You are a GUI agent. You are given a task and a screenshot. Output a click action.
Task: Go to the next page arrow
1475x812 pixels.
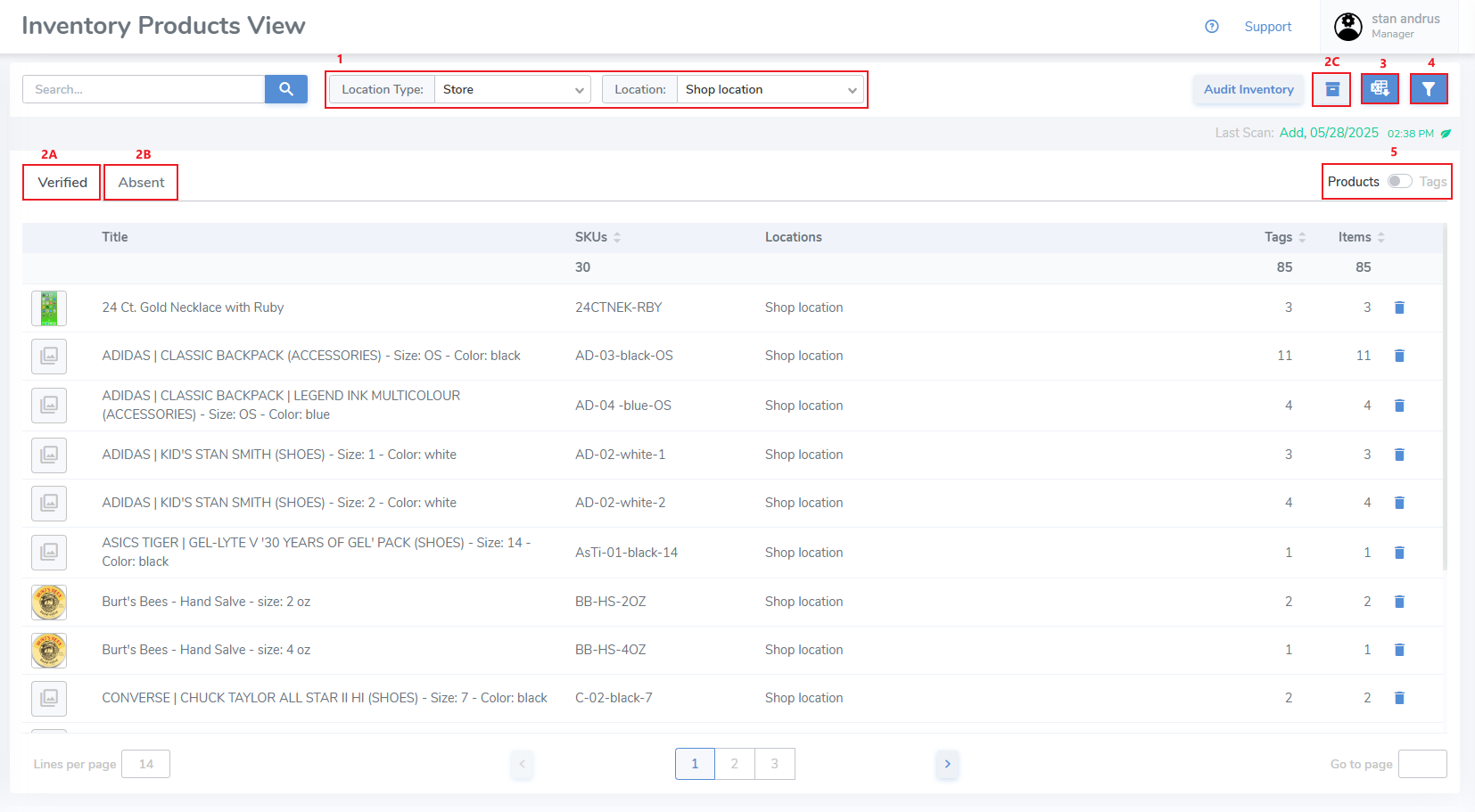click(947, 764)
